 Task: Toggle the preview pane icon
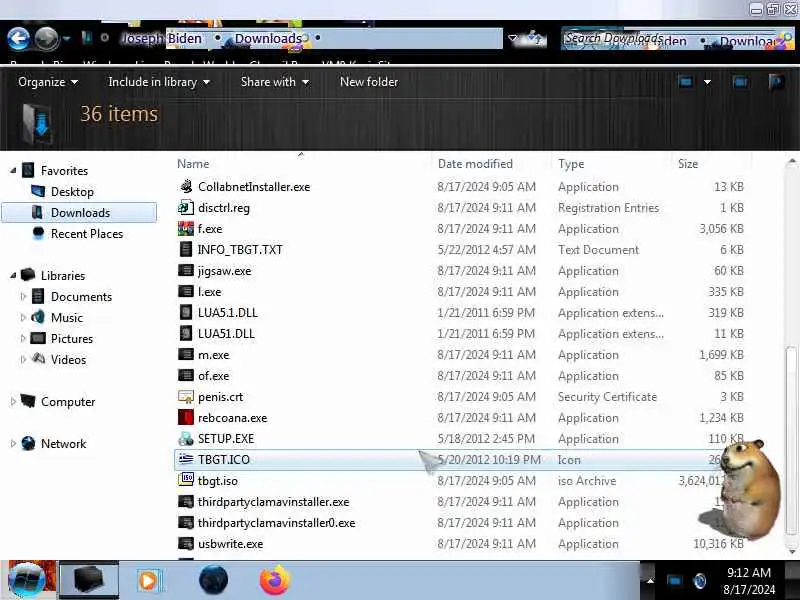740,82
